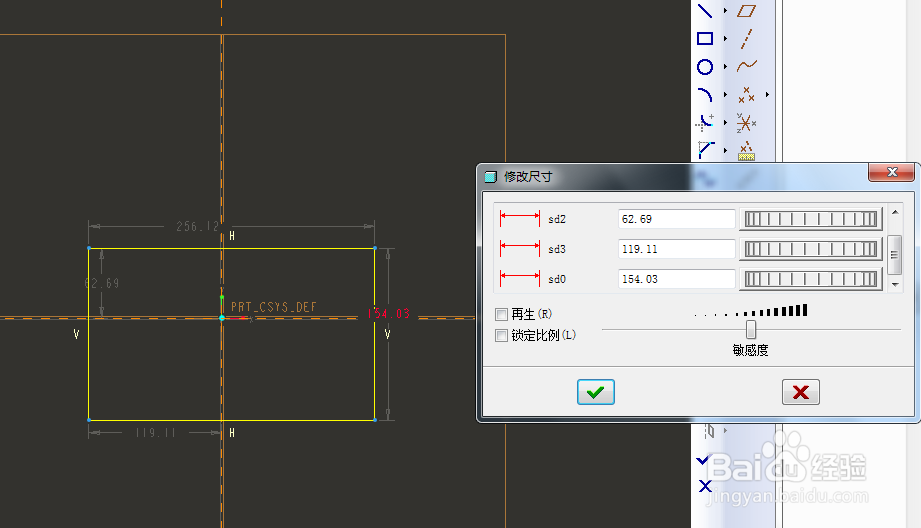
Task: Select the Spline curve tool
Action: (x=747, y=65)
